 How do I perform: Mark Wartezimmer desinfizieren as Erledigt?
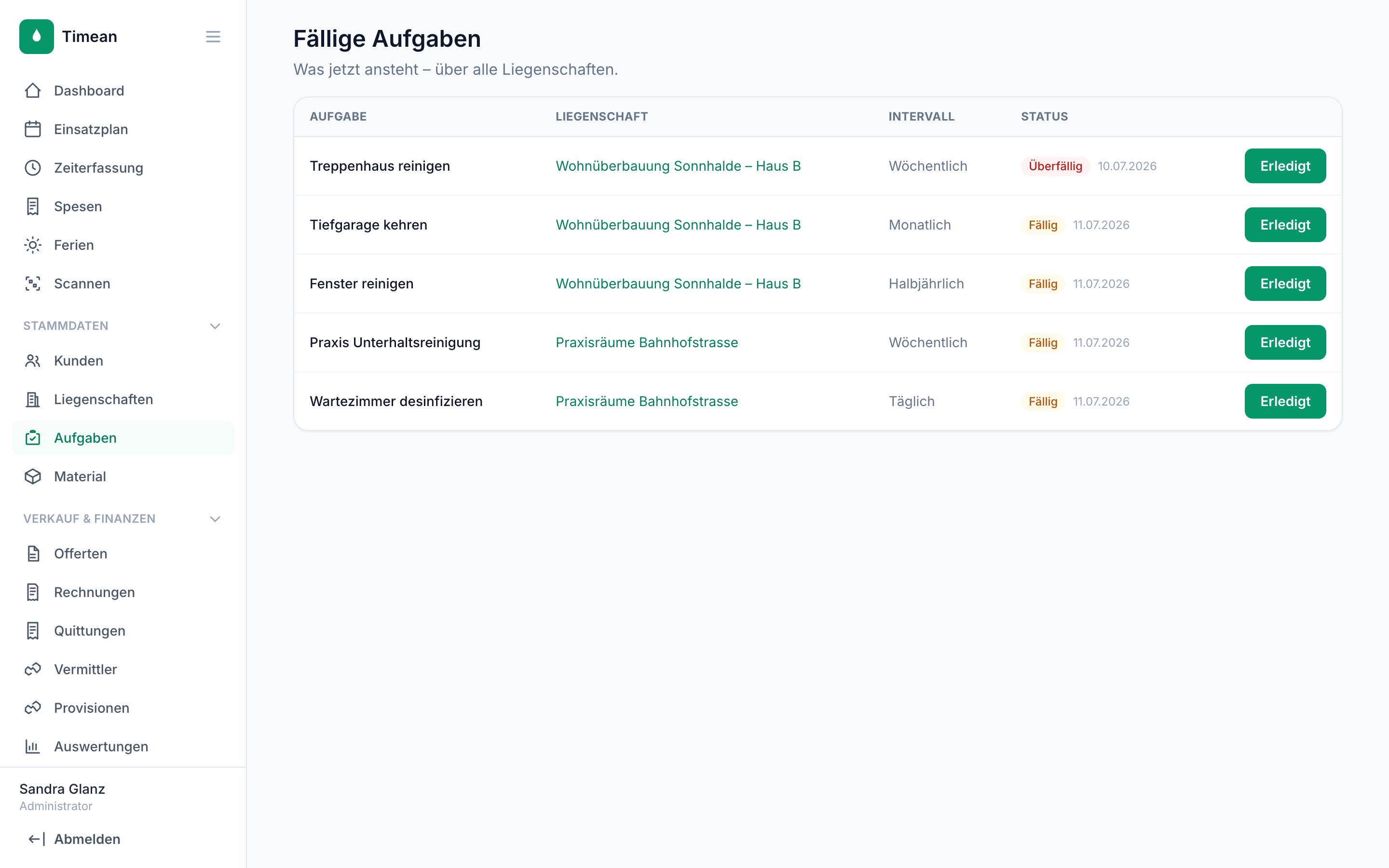1284,401
